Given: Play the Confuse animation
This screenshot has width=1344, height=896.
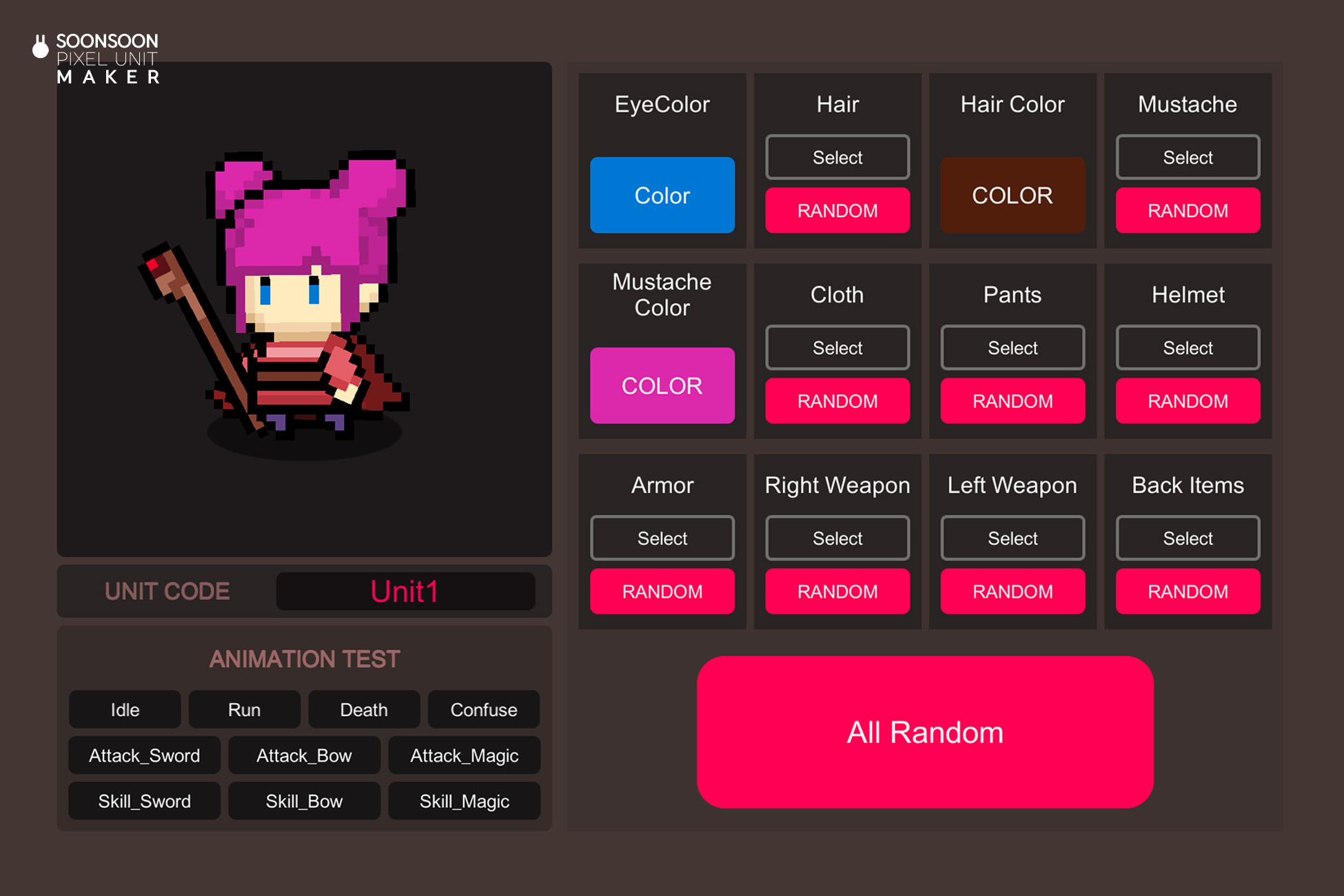Looking at the screenshot, I should (484, 709).
